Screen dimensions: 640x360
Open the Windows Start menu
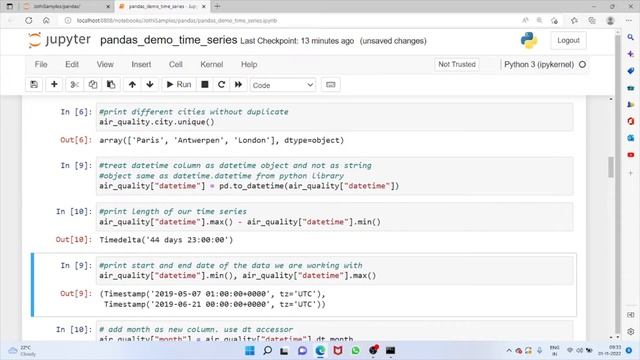coord(250,350)
